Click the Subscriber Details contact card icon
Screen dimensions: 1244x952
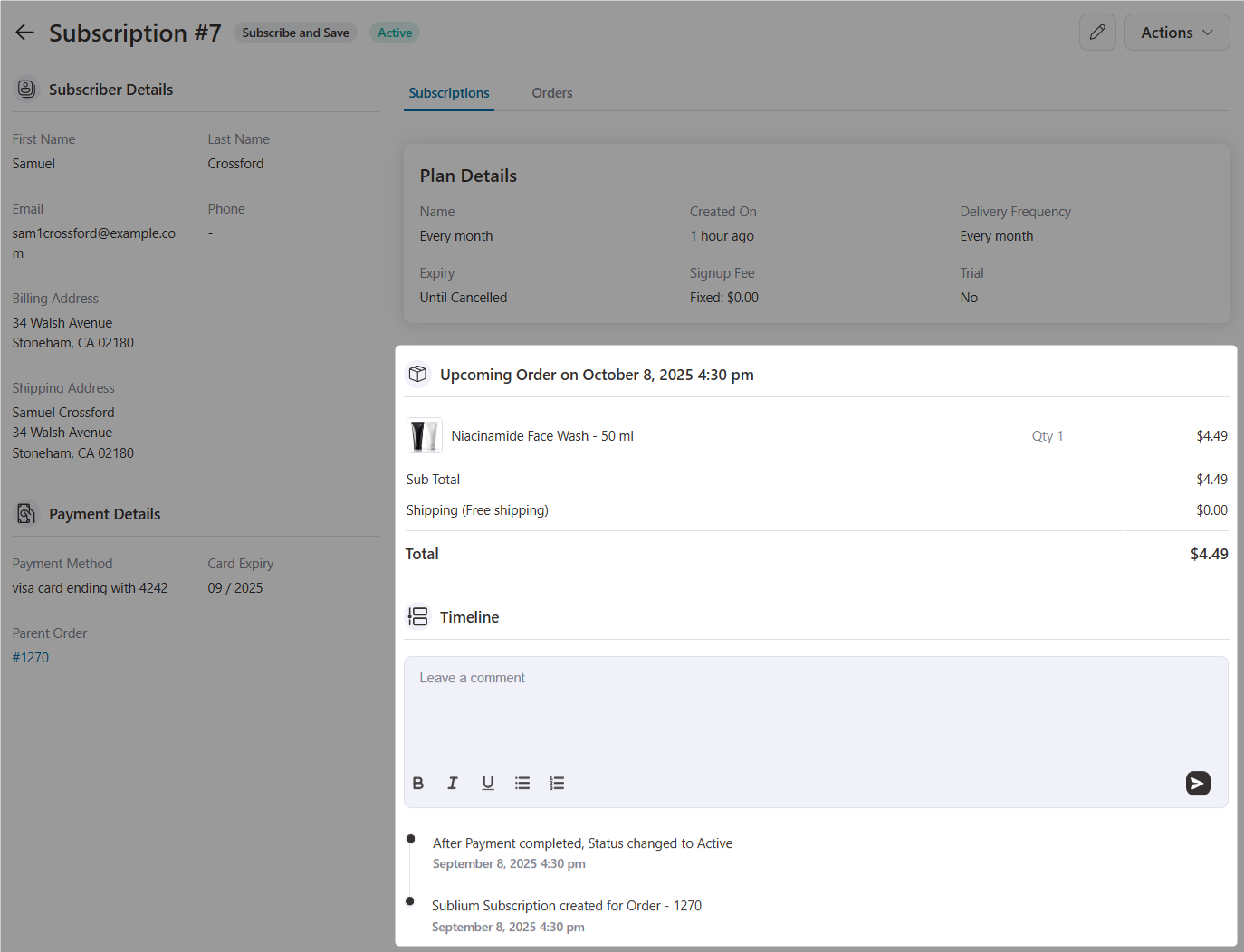(x=26, y=89)
